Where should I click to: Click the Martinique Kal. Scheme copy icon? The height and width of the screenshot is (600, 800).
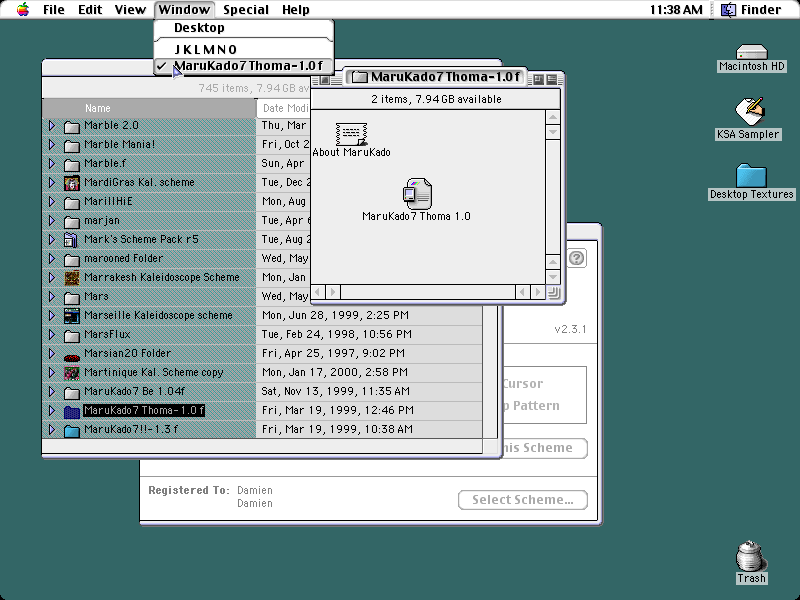pos(72,373)
